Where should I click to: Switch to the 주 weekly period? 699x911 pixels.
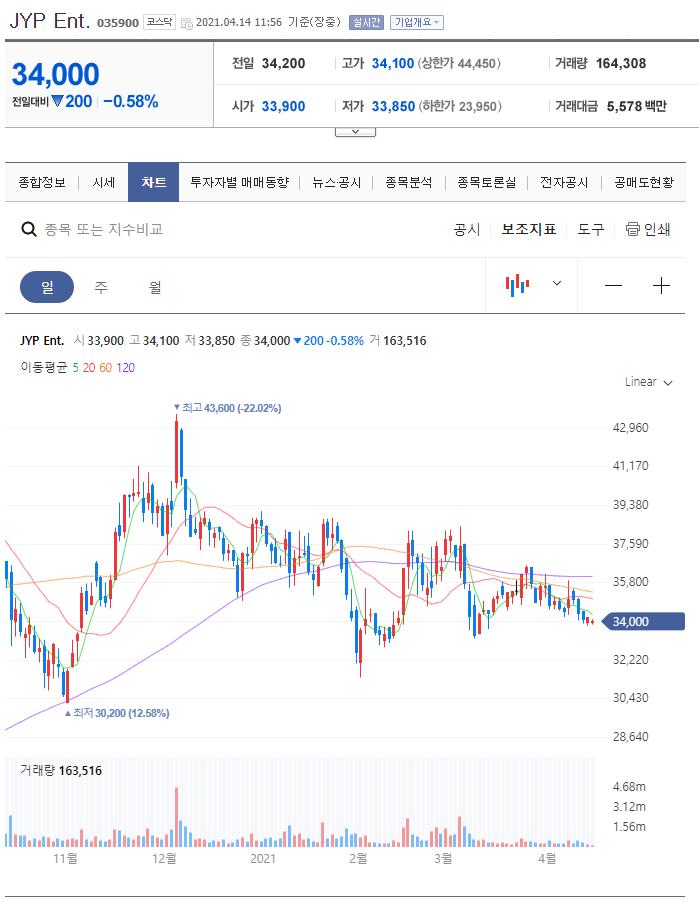101,287
